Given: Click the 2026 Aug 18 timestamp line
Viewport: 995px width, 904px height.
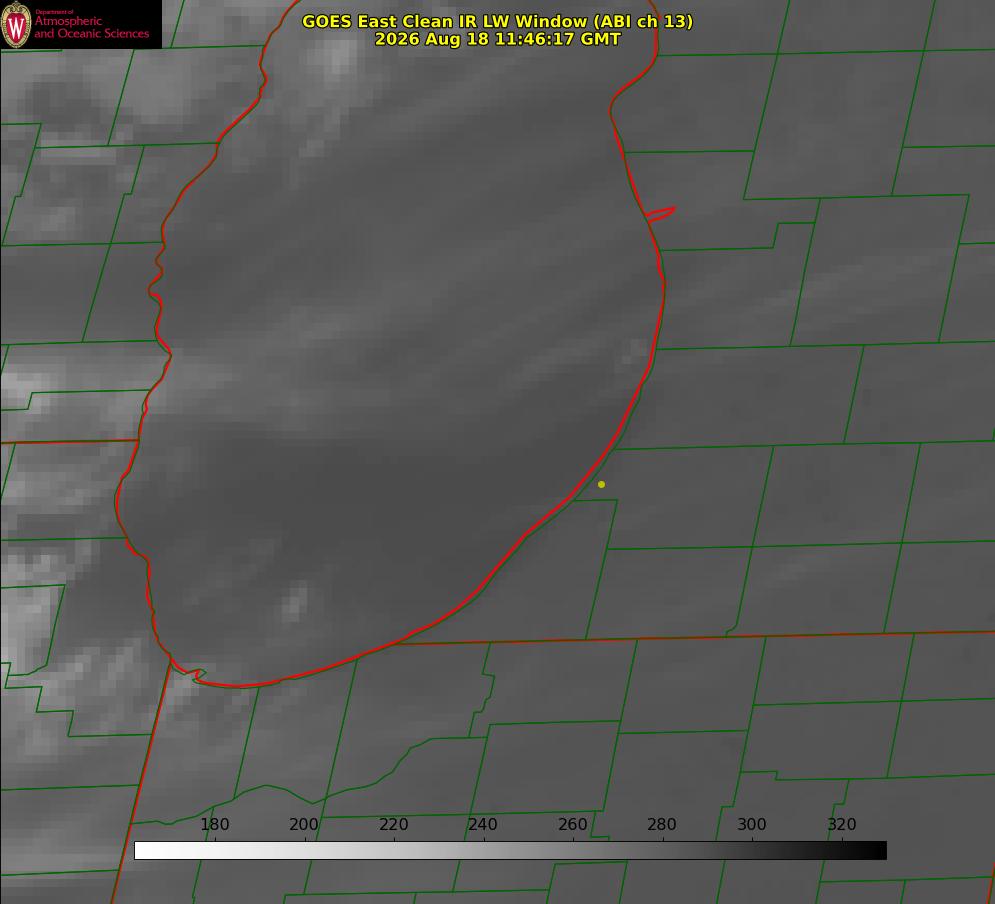Looking at the screenshot, I should (x=498, y=39).
